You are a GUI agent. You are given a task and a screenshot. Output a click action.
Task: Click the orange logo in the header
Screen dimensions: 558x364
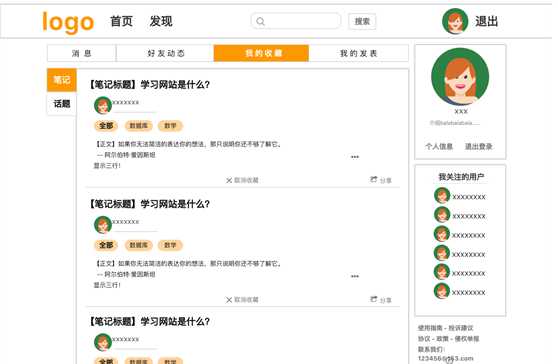(68, 22)
